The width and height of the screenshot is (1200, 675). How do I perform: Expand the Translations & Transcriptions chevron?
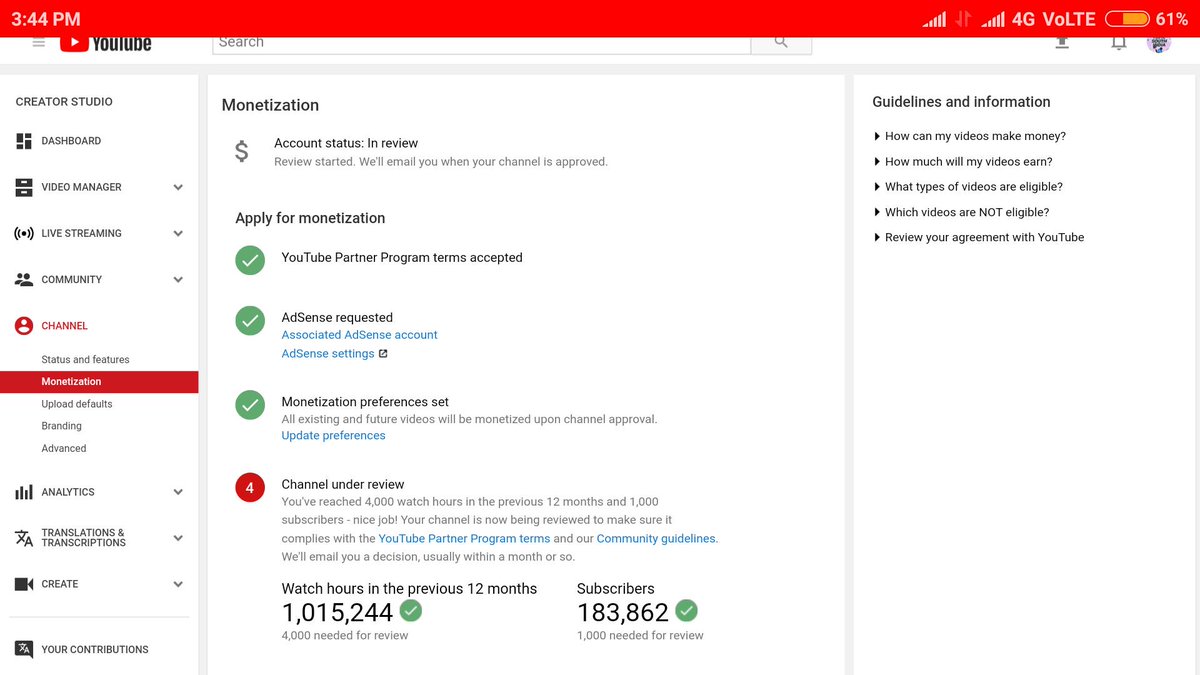178,538
